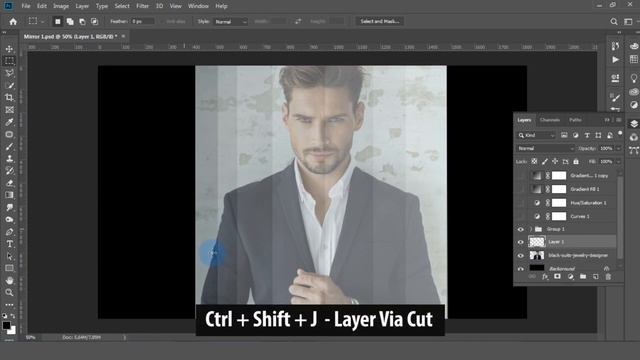The height and width of the screenshot is (360, 640).
Task: Switch to the Paths tab
Action: pyautogui.click(x=575, y=120)
